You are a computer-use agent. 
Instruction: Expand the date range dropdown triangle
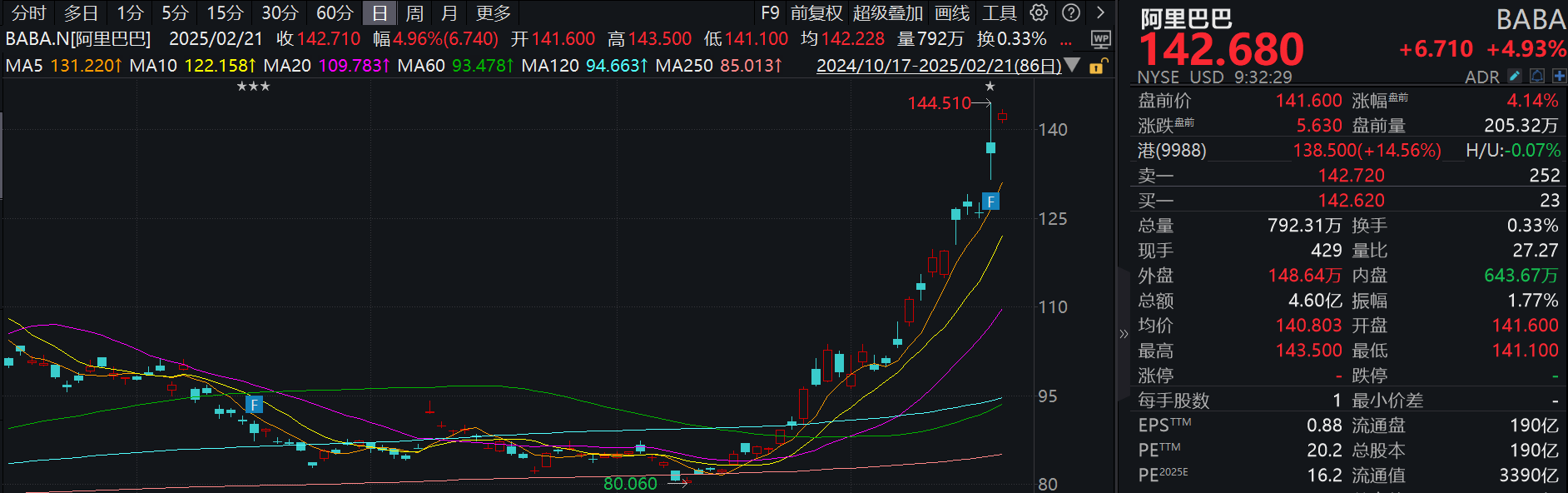pyautogui.click(x=1073, y=65)
